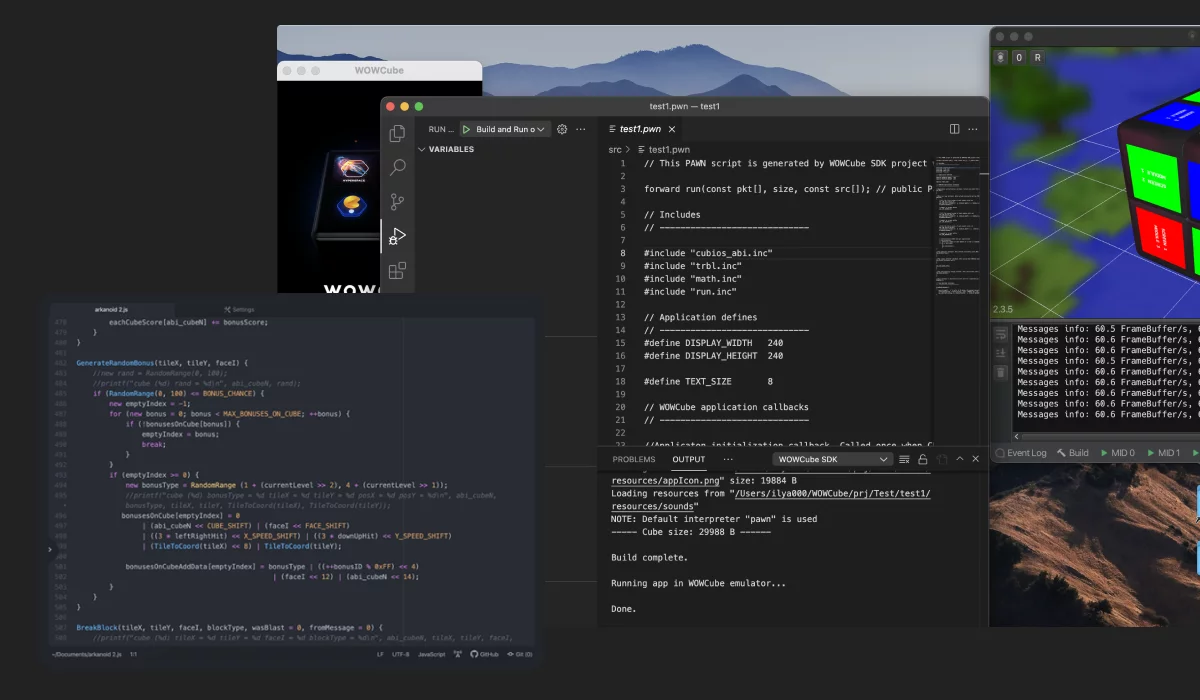Switch to the PROBLEMS tab
Viewport: 1200px width, 700px height.
click(633, 459)
